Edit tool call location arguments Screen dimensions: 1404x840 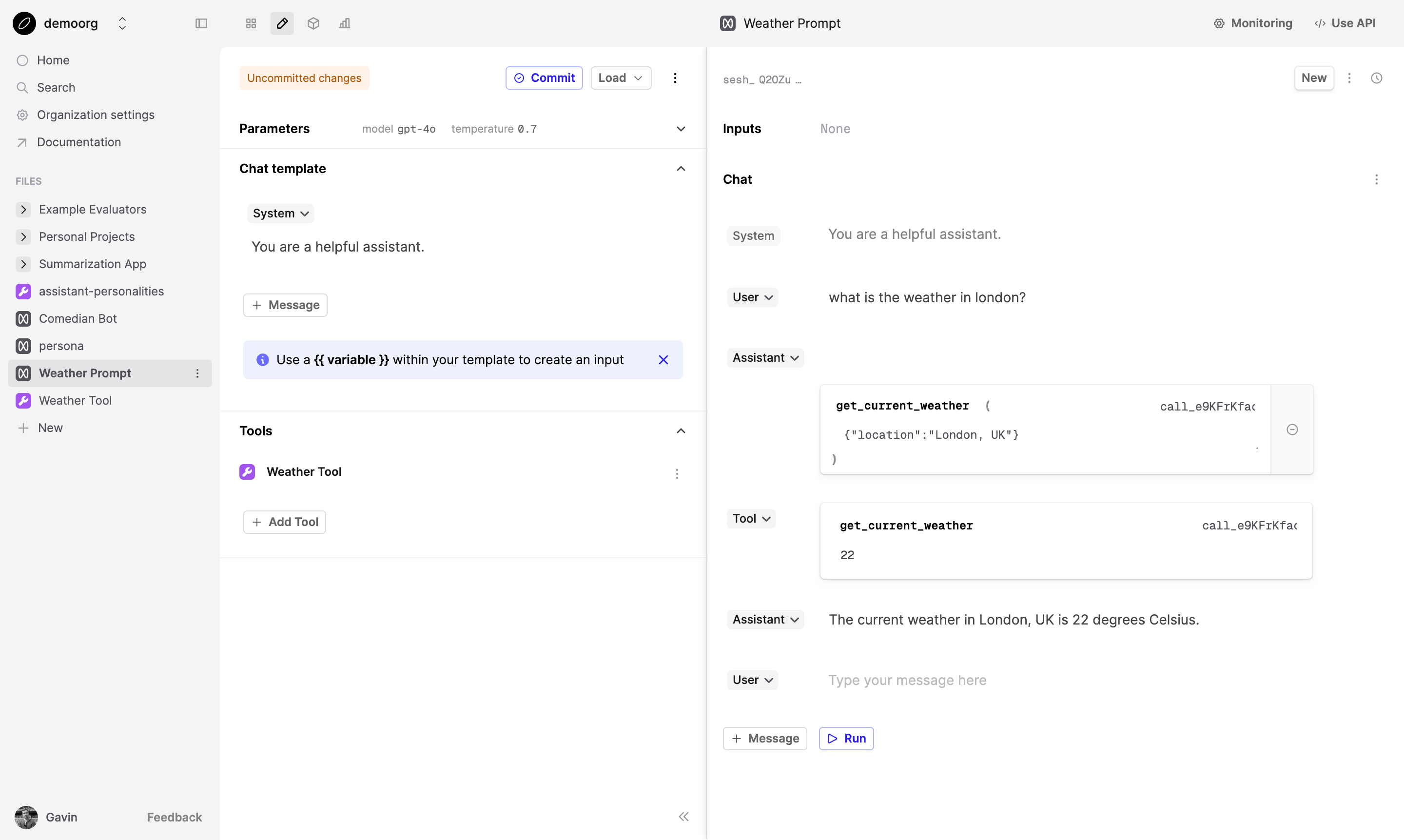(931, 435)
